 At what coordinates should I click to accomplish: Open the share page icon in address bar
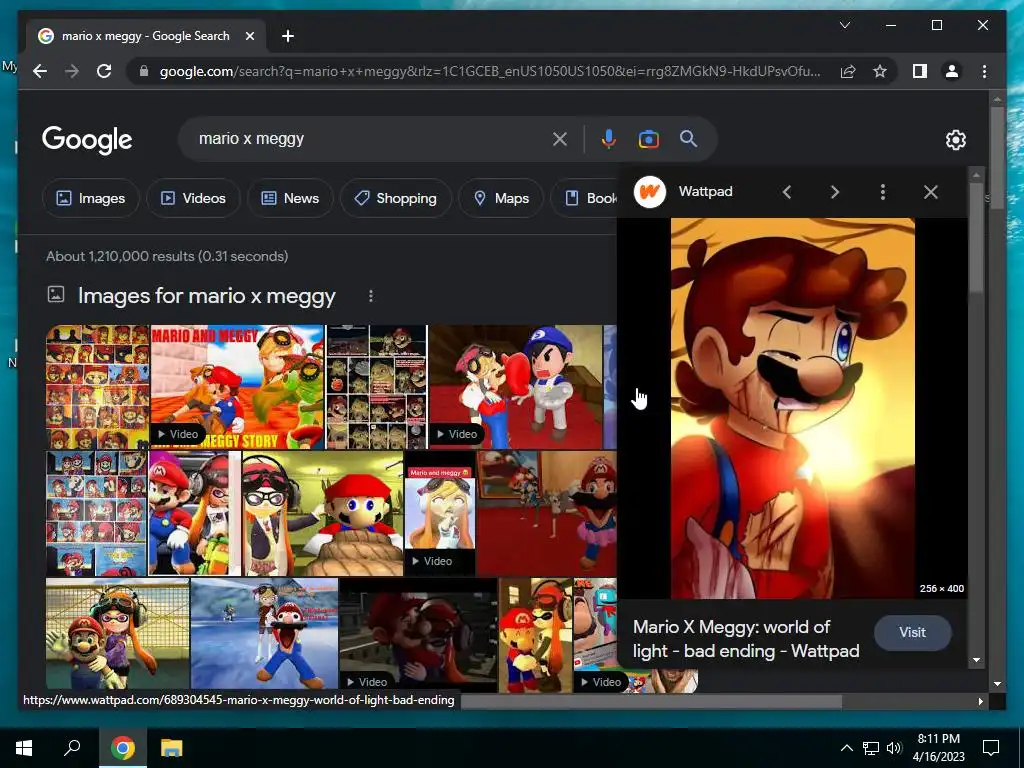point(848,71)
